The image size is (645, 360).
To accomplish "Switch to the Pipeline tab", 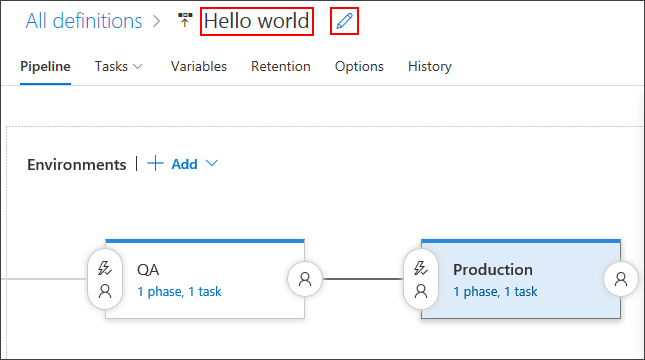I will [45, 66].
